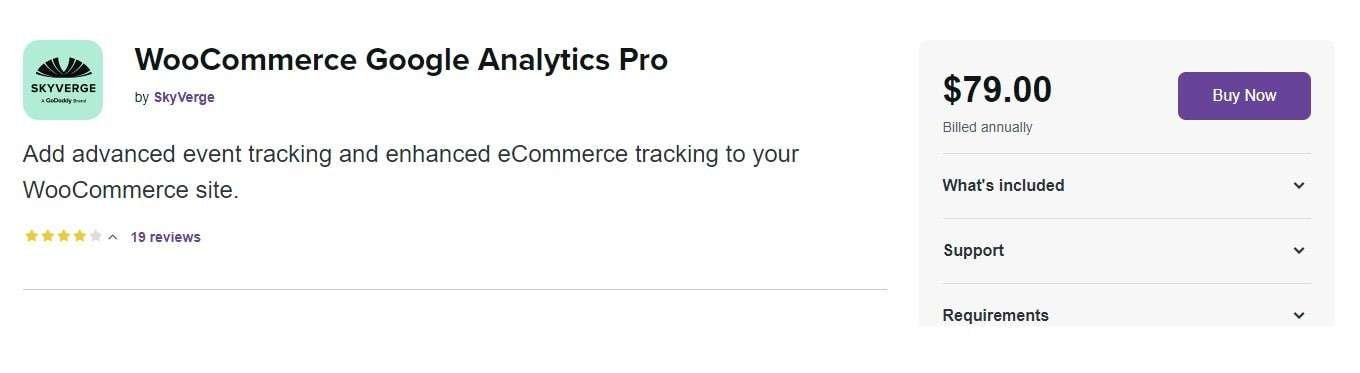Expand the Requirements chevron arrow
Viewport: 1360px width, 373px height.
point(1299,315)
